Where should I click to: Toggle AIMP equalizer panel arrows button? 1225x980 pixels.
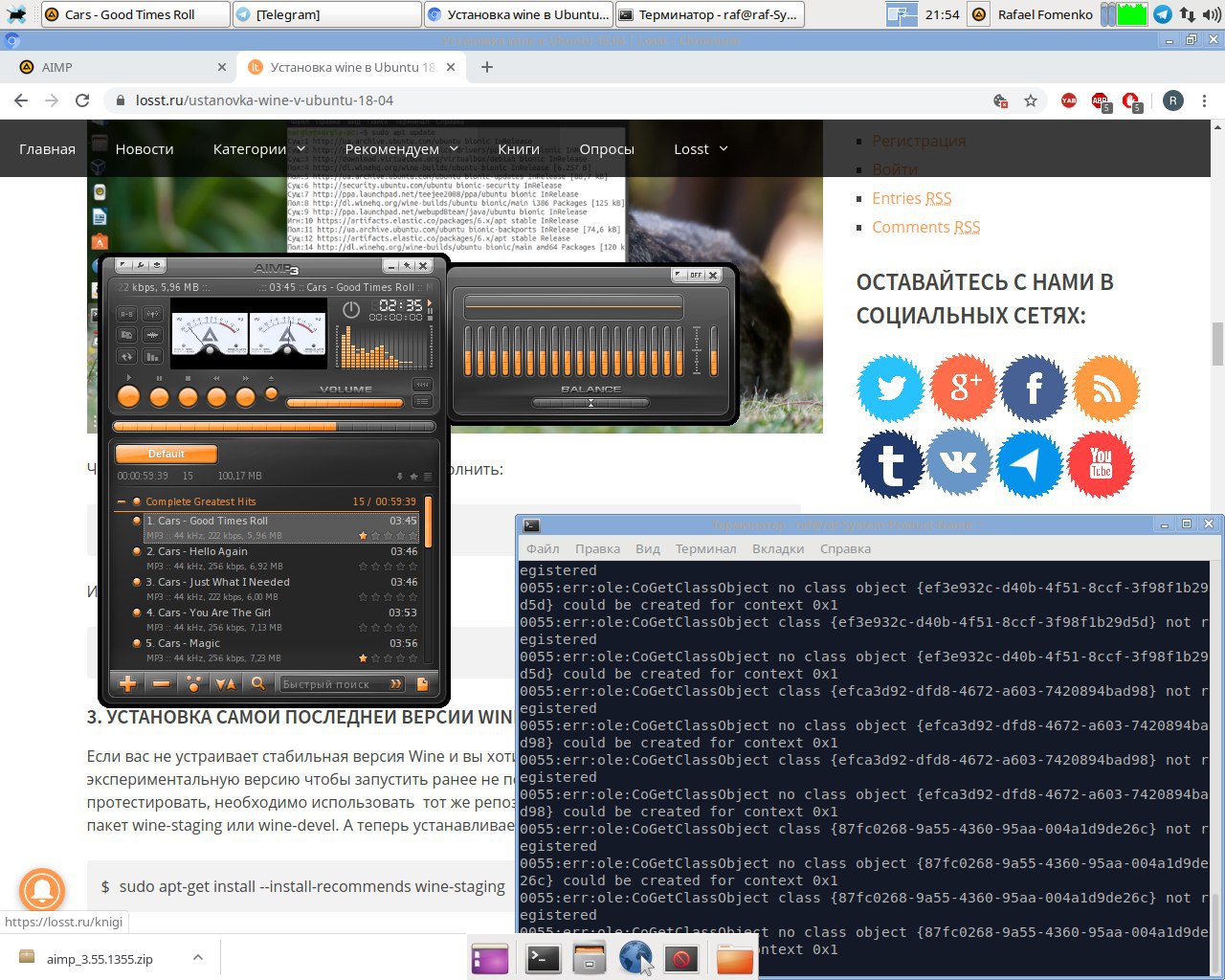coord(422,385)
